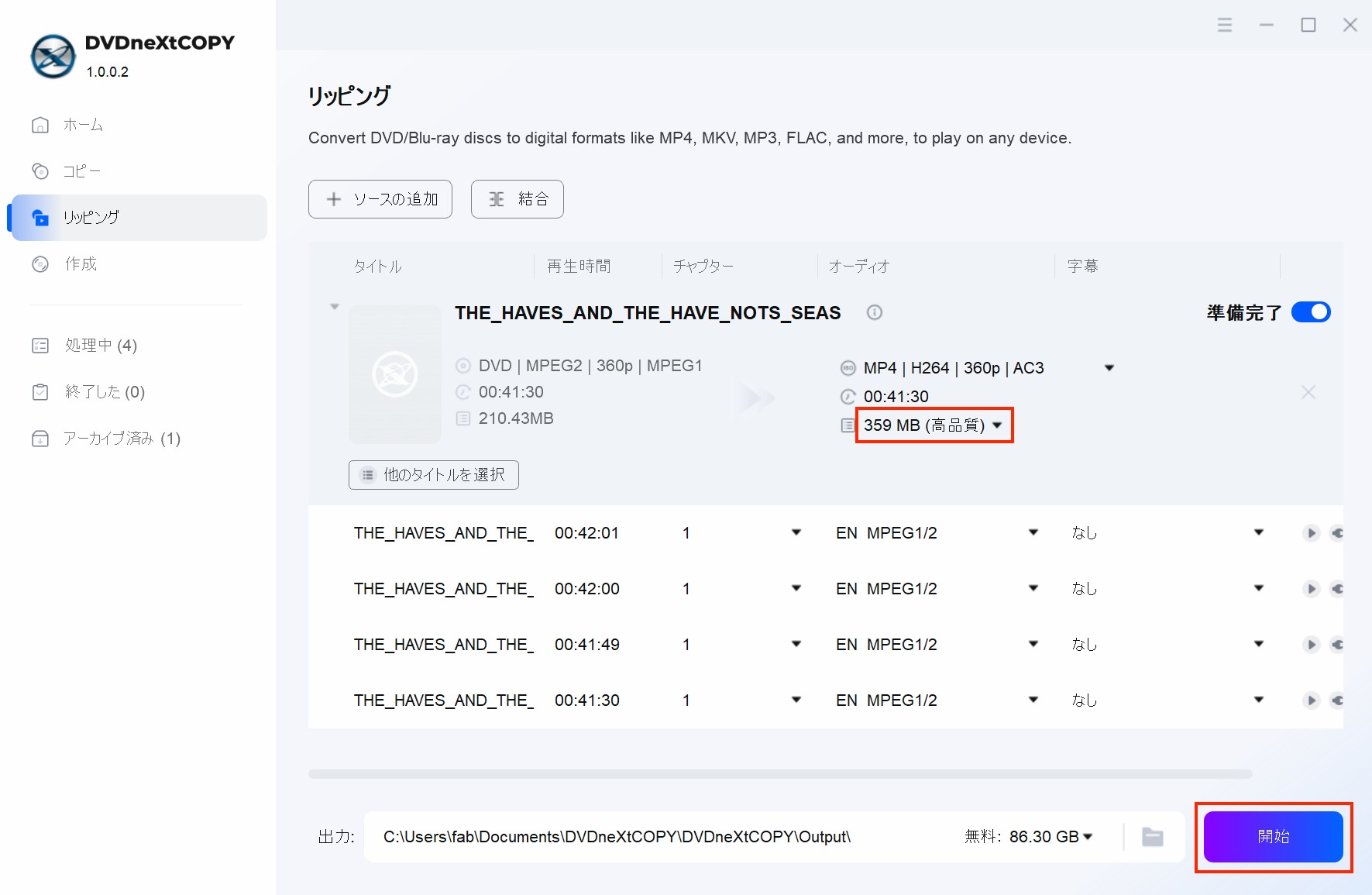
Task: Click ソースの追加 button
Action: click(380, 199)
